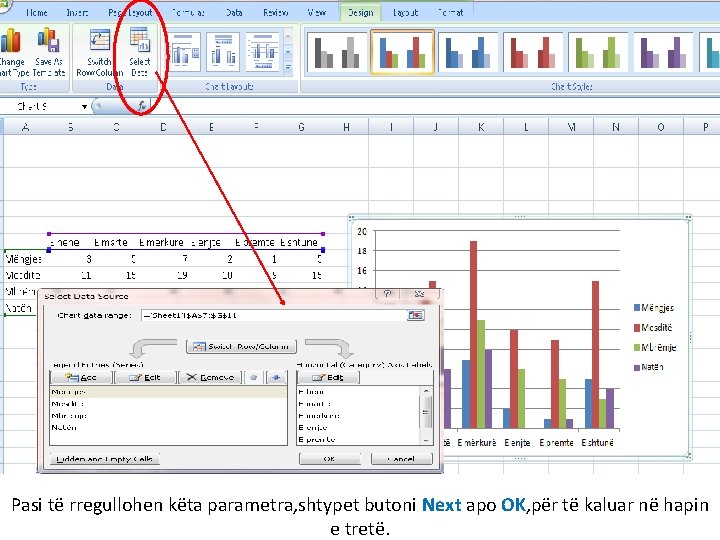Apply the grayscale chart style
This screenshot has width=720, height=540.
(338, 52)
